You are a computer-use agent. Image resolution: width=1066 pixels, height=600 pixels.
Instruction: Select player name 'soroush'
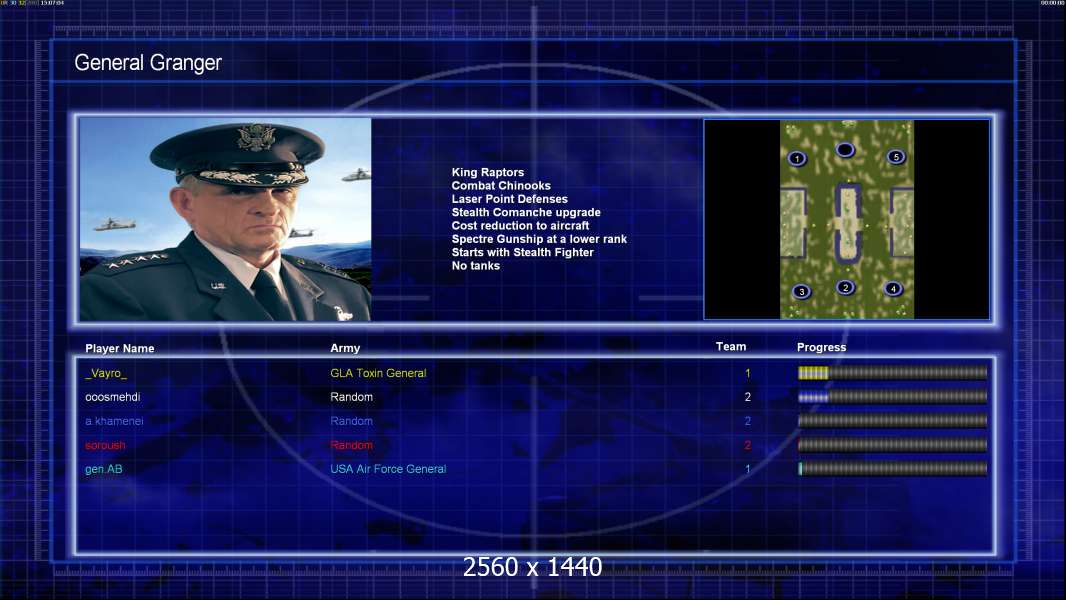pyautogui.click(x=105, y=445)
